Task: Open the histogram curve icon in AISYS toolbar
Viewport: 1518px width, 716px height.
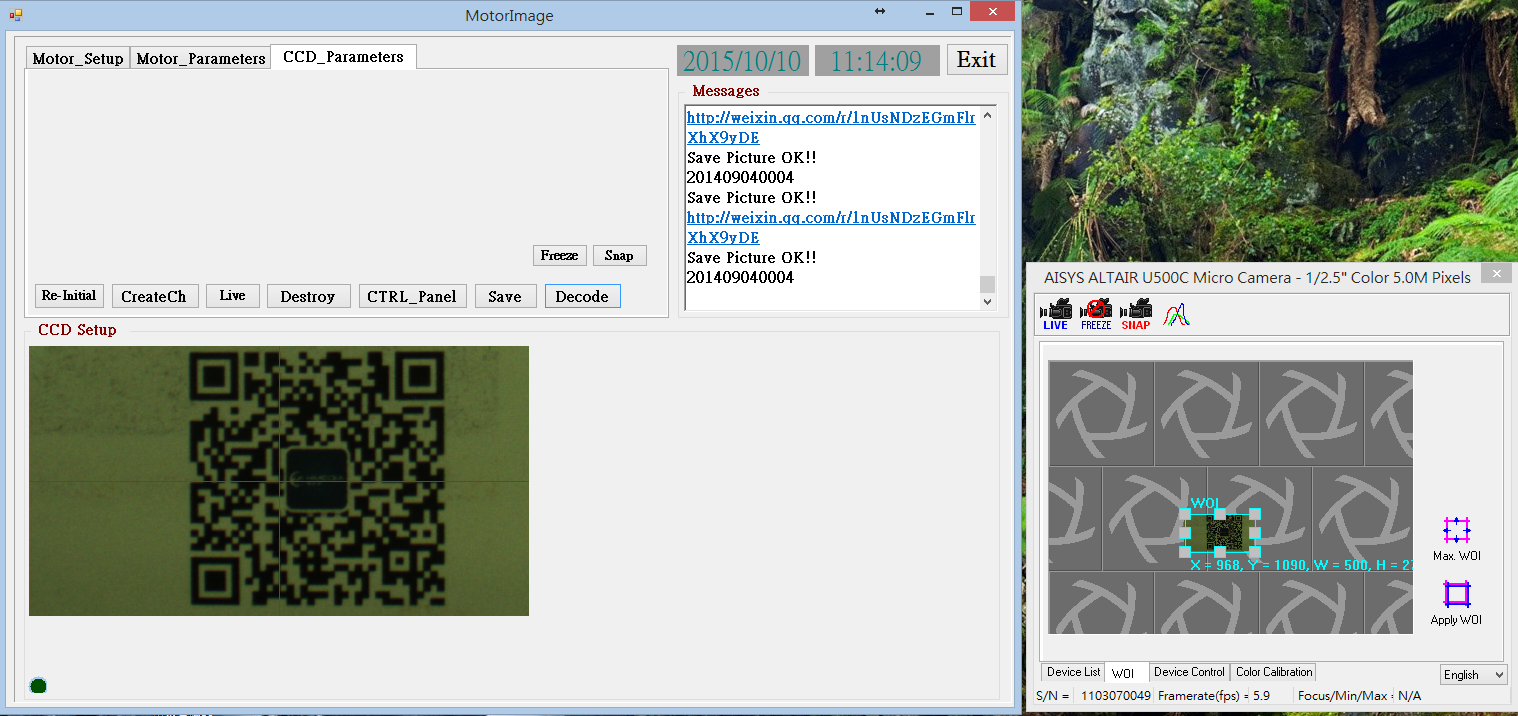Action: [1177, 314]
